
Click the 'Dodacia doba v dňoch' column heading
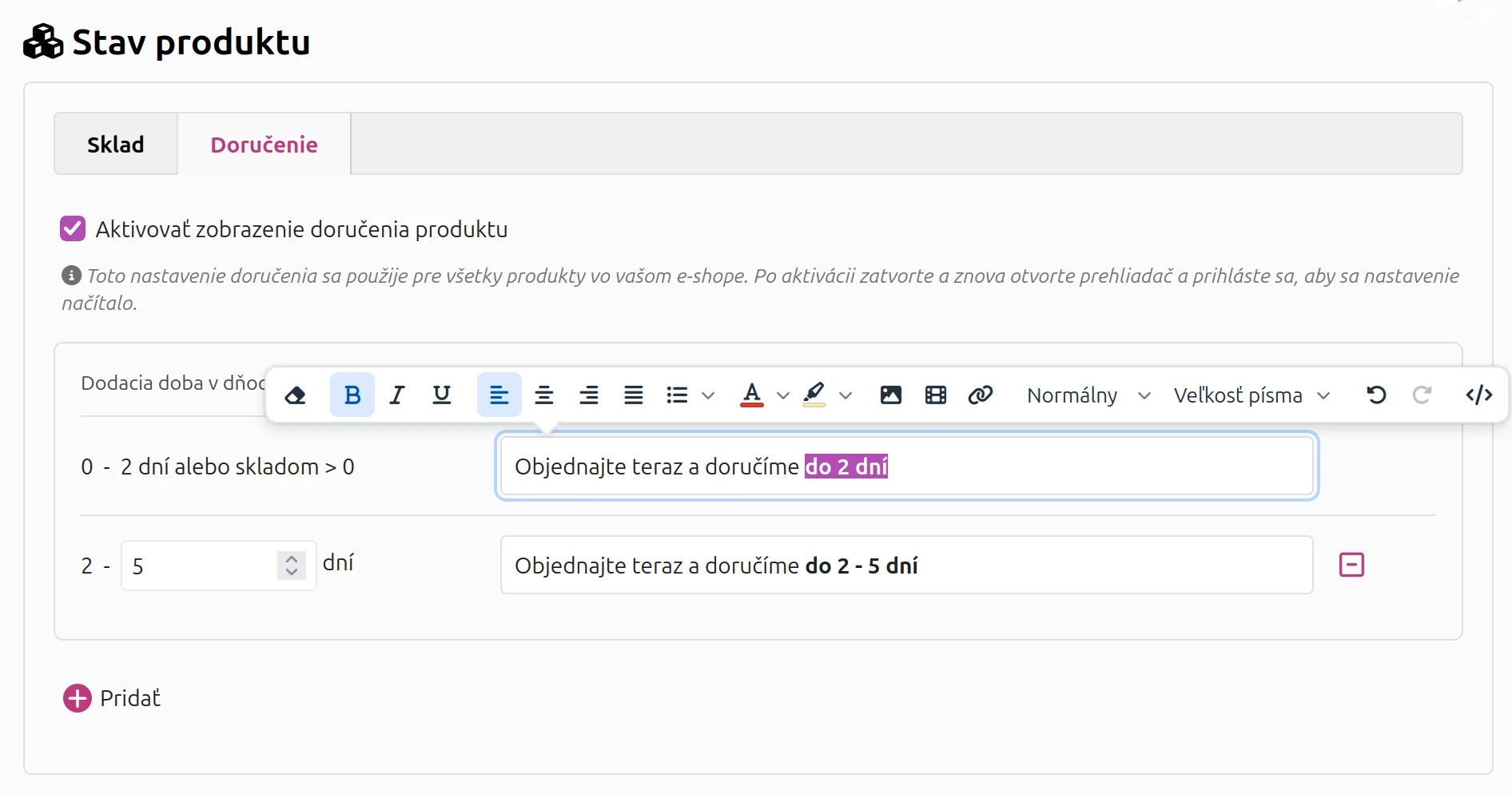173,383
